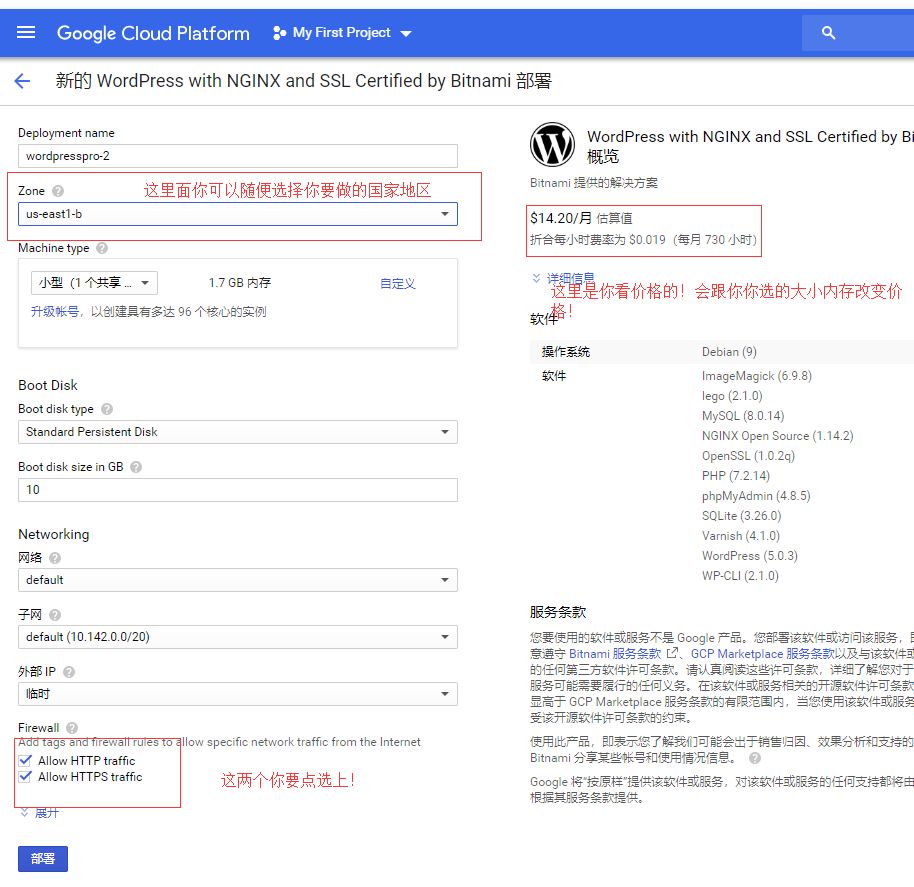Click the WP-CLI (2.1.0) entry
This screenshot has width=914, height=887.
(740, 576)
